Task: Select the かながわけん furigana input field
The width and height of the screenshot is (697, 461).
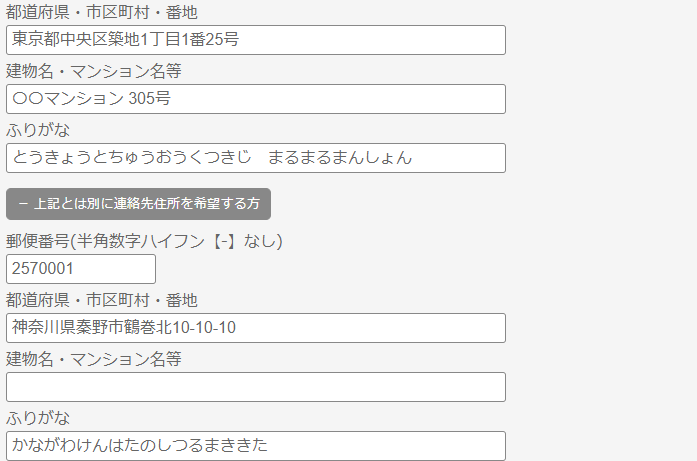Action: [255, 446]
